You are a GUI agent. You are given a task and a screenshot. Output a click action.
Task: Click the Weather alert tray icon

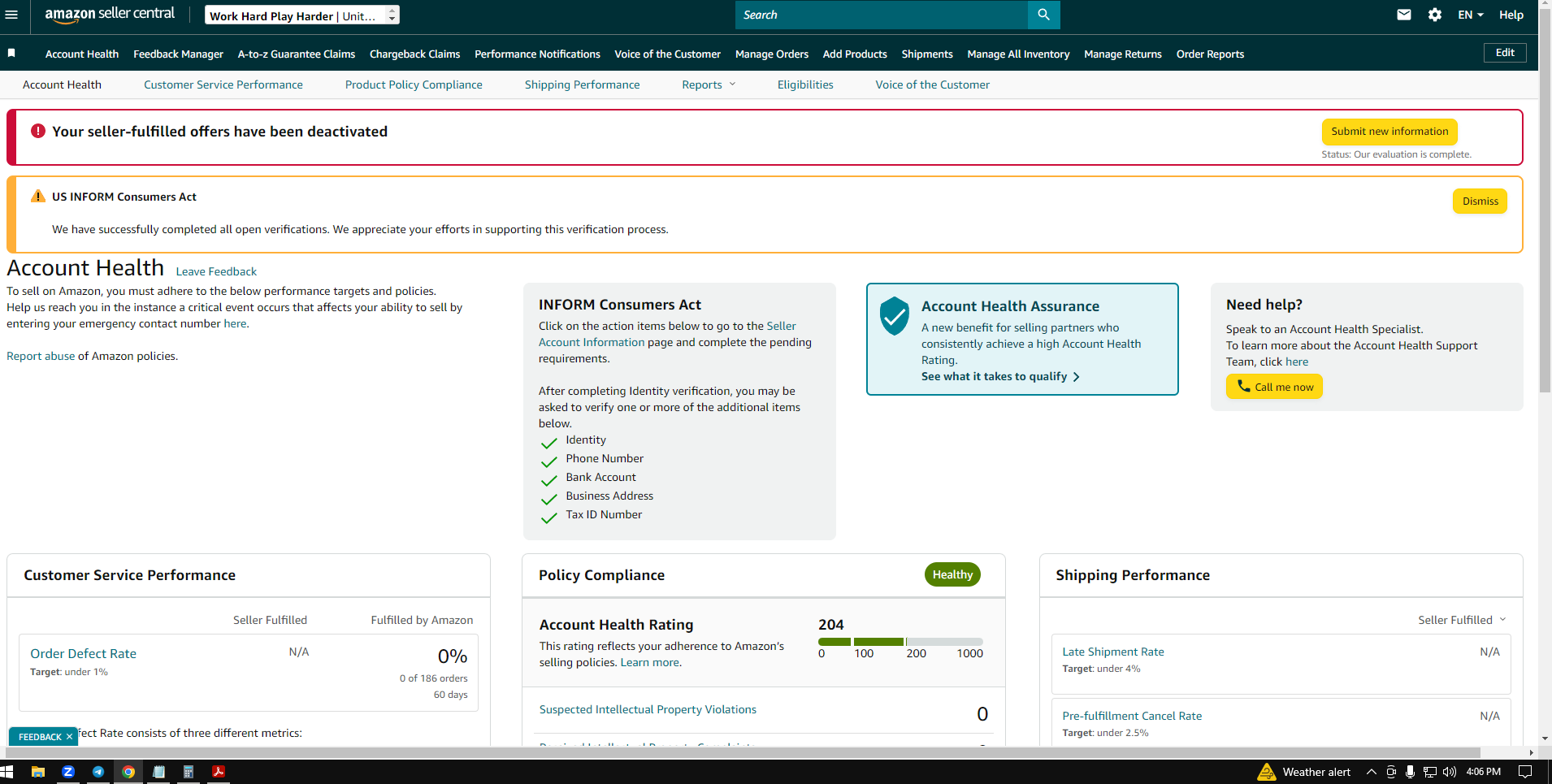tap(1266, 772)
